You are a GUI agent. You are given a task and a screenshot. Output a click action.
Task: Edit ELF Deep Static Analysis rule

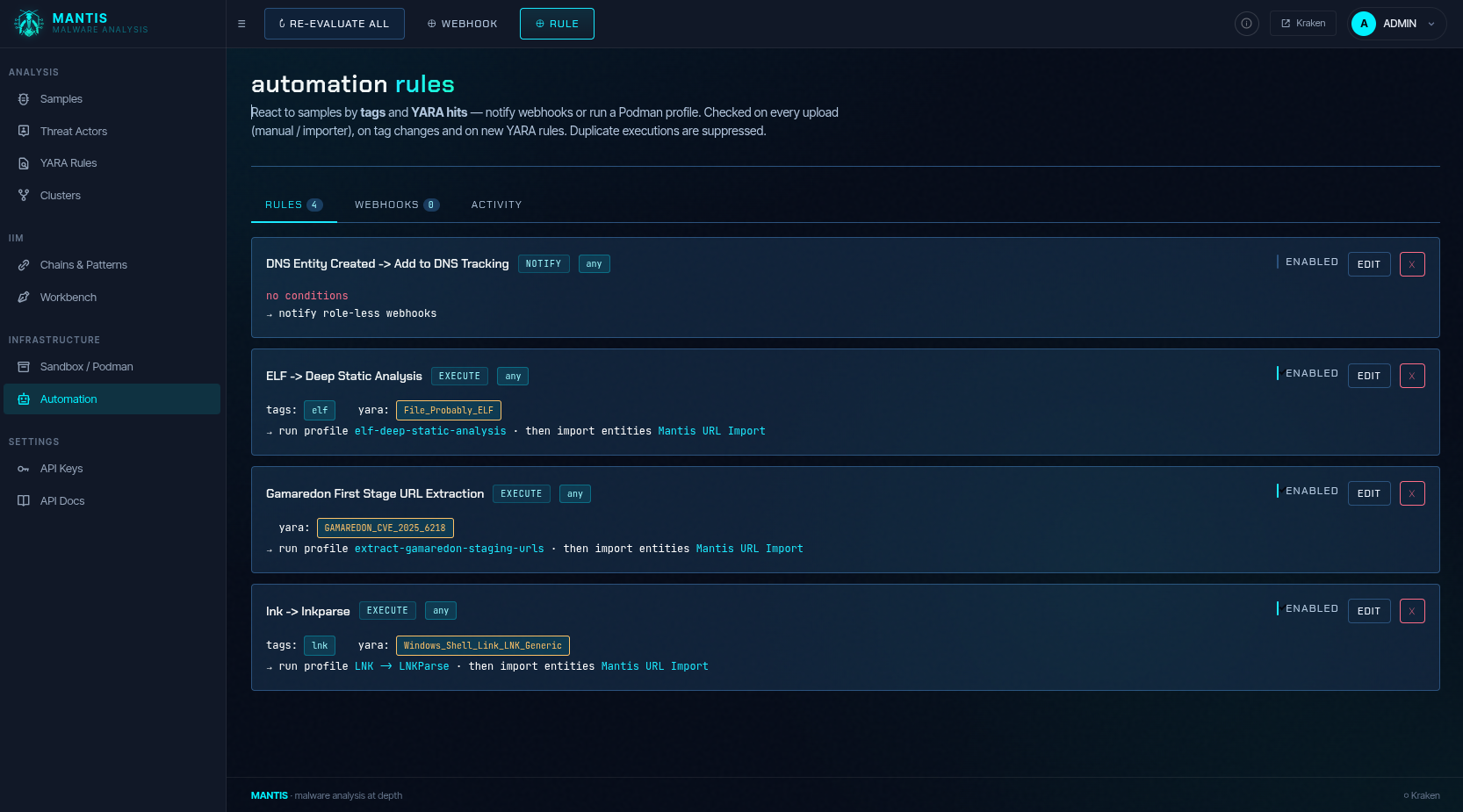1369,376
